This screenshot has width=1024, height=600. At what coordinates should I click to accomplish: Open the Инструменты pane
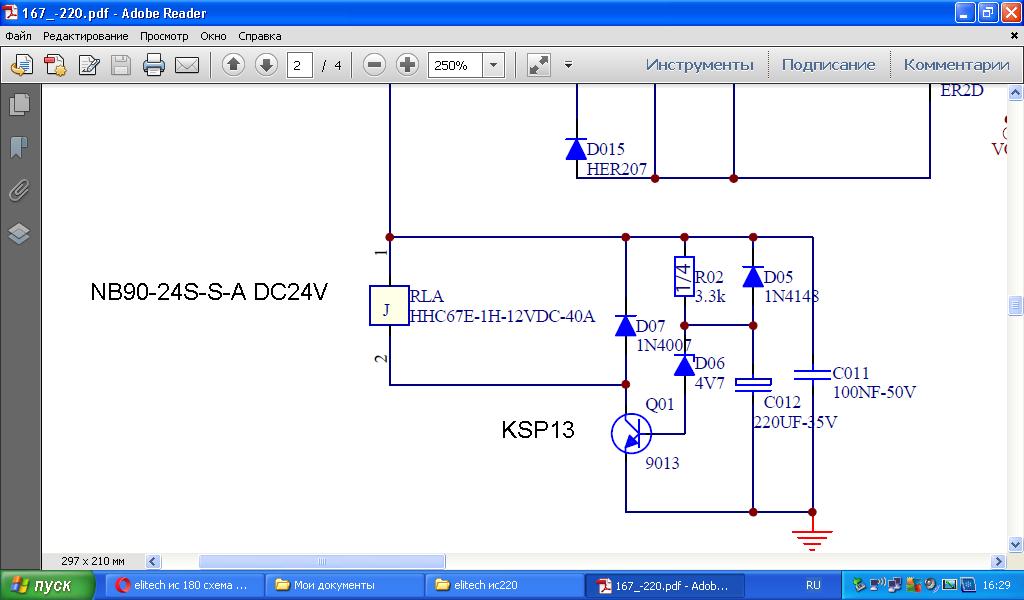(699, 65)
